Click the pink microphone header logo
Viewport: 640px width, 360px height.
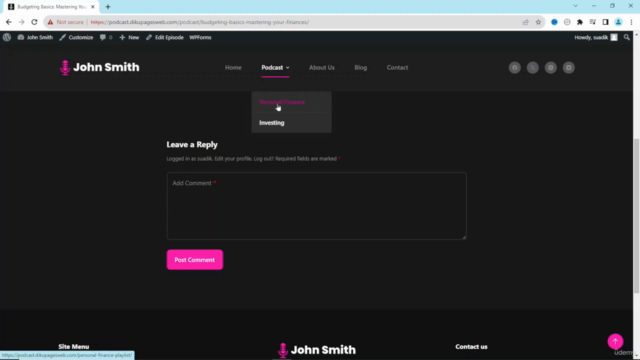[65, 67]
